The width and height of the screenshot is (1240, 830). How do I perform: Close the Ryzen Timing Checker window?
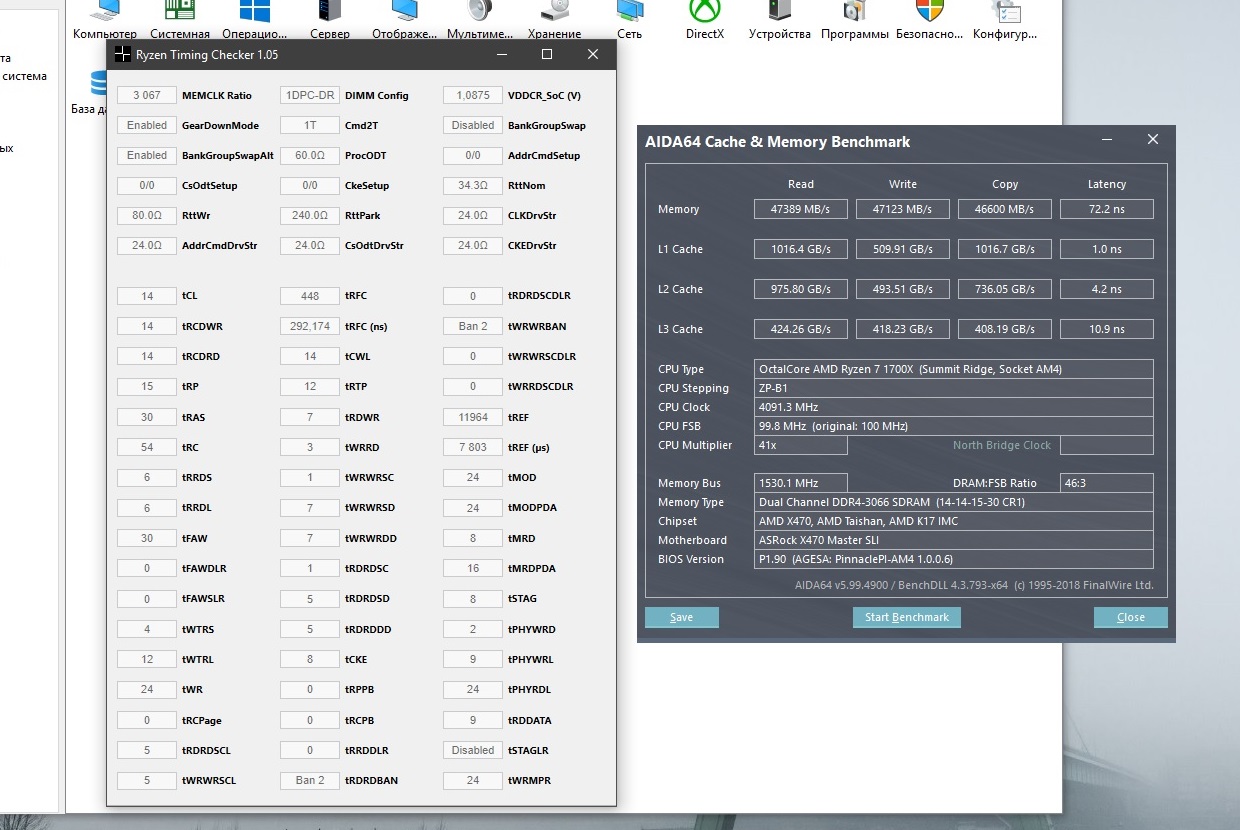[x=593, y=54]
